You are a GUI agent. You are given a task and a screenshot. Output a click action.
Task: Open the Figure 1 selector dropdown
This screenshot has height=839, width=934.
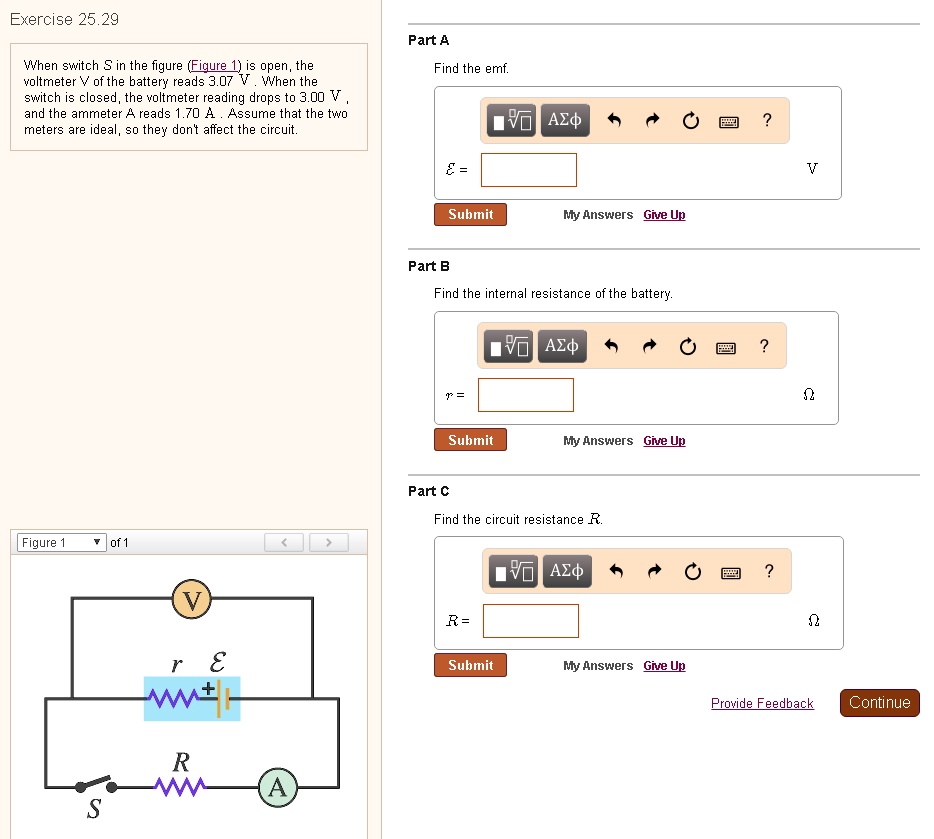tap(60, 542)
